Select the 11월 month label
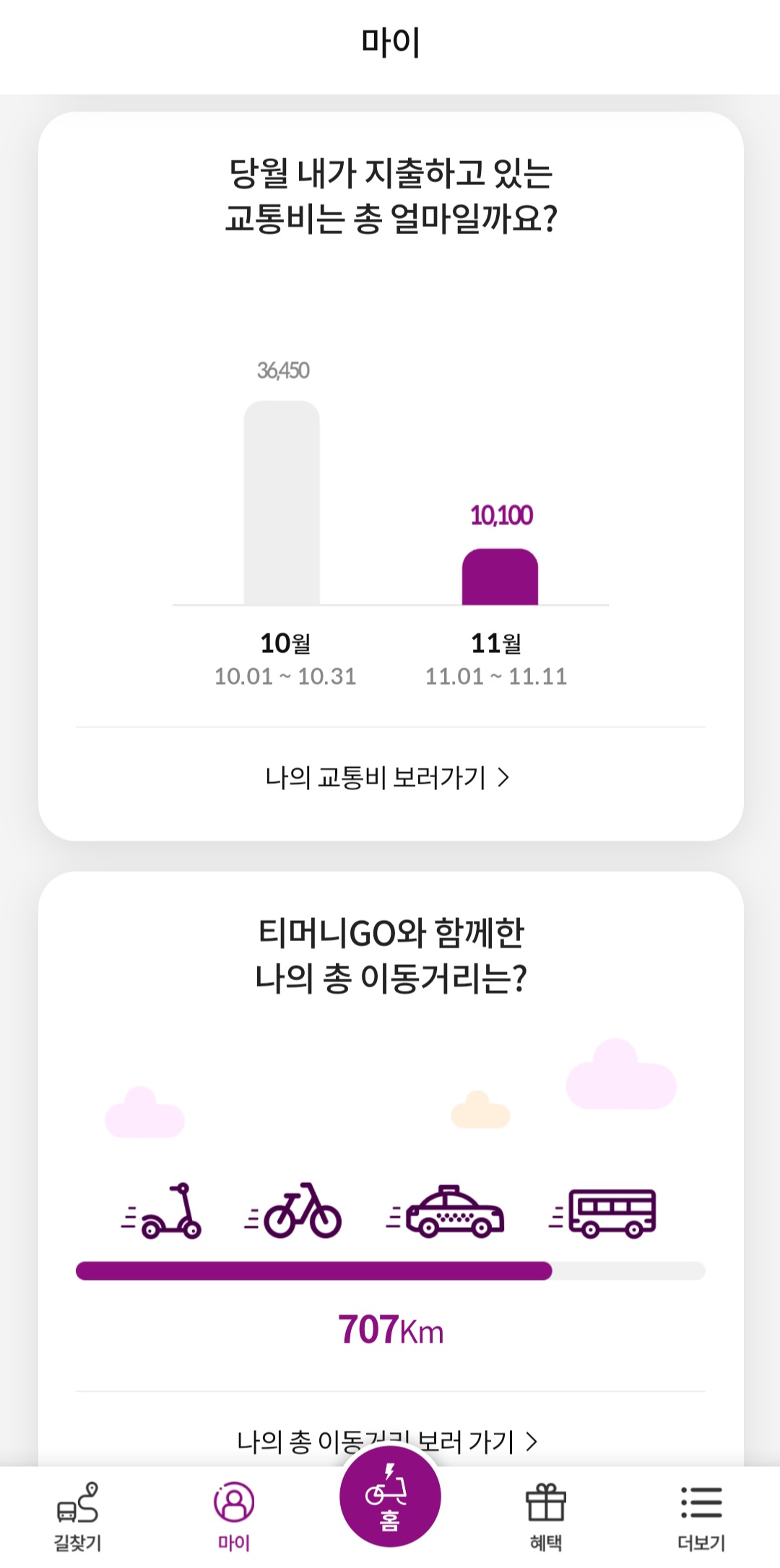Viewport: 780px width, 1568px height. pyautogui.click(x=496, y=643)
